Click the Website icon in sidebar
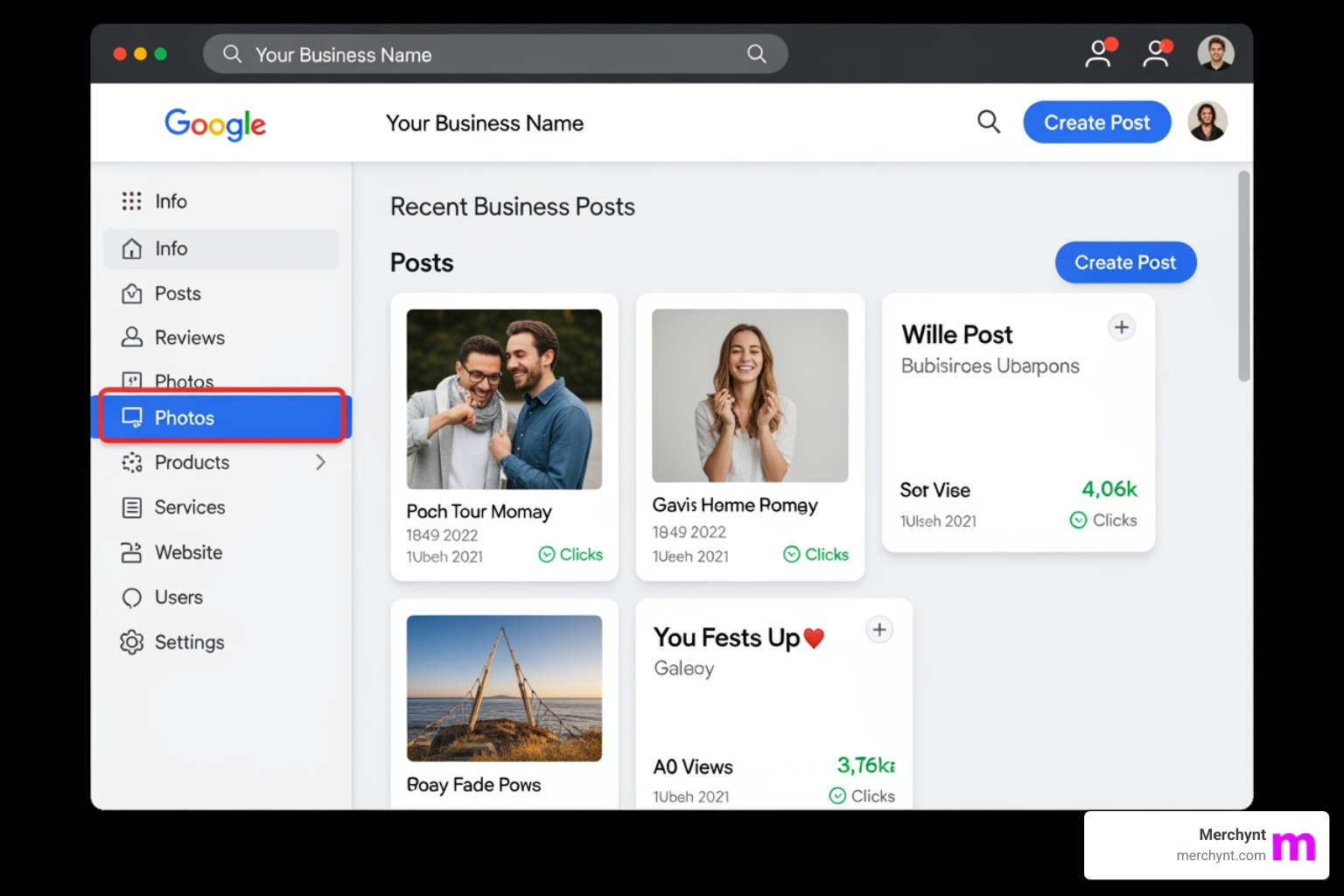Screen dimensions: 1344x896 click(x=131, y=552)
